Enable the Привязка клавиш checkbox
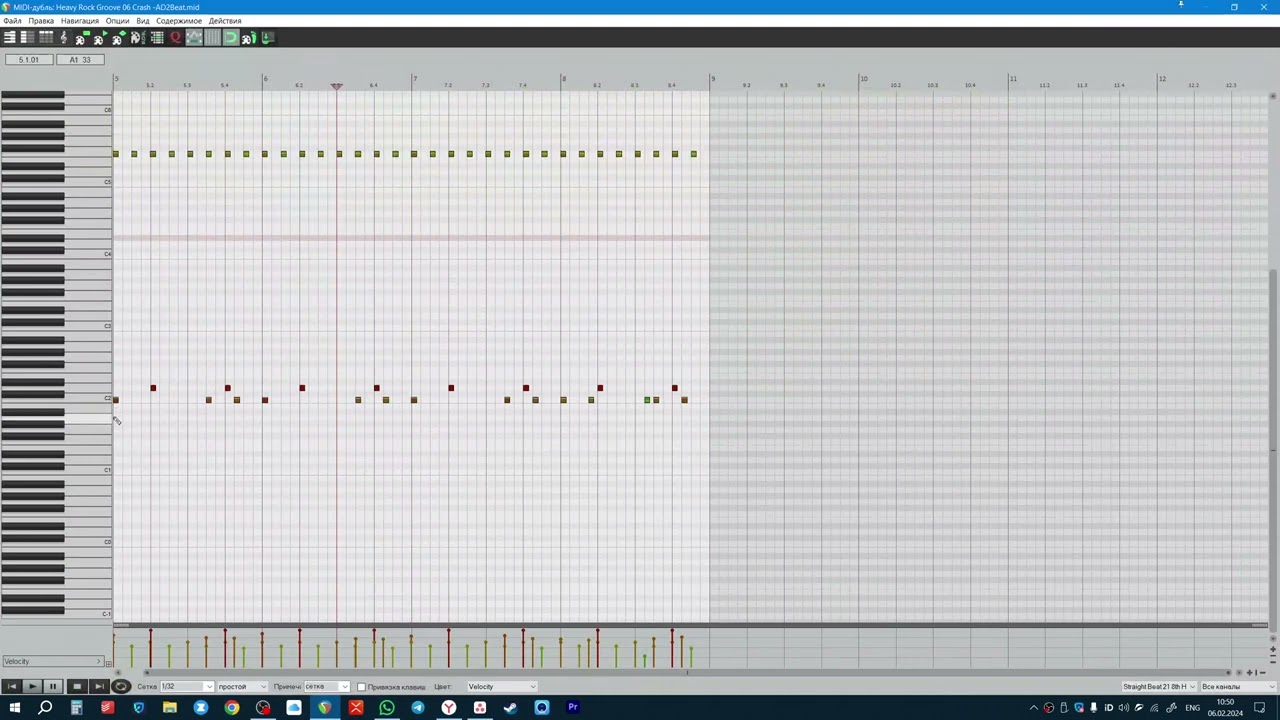Image resolution: width=1280 pixels, height=720 pixels. tap(361, 687)
